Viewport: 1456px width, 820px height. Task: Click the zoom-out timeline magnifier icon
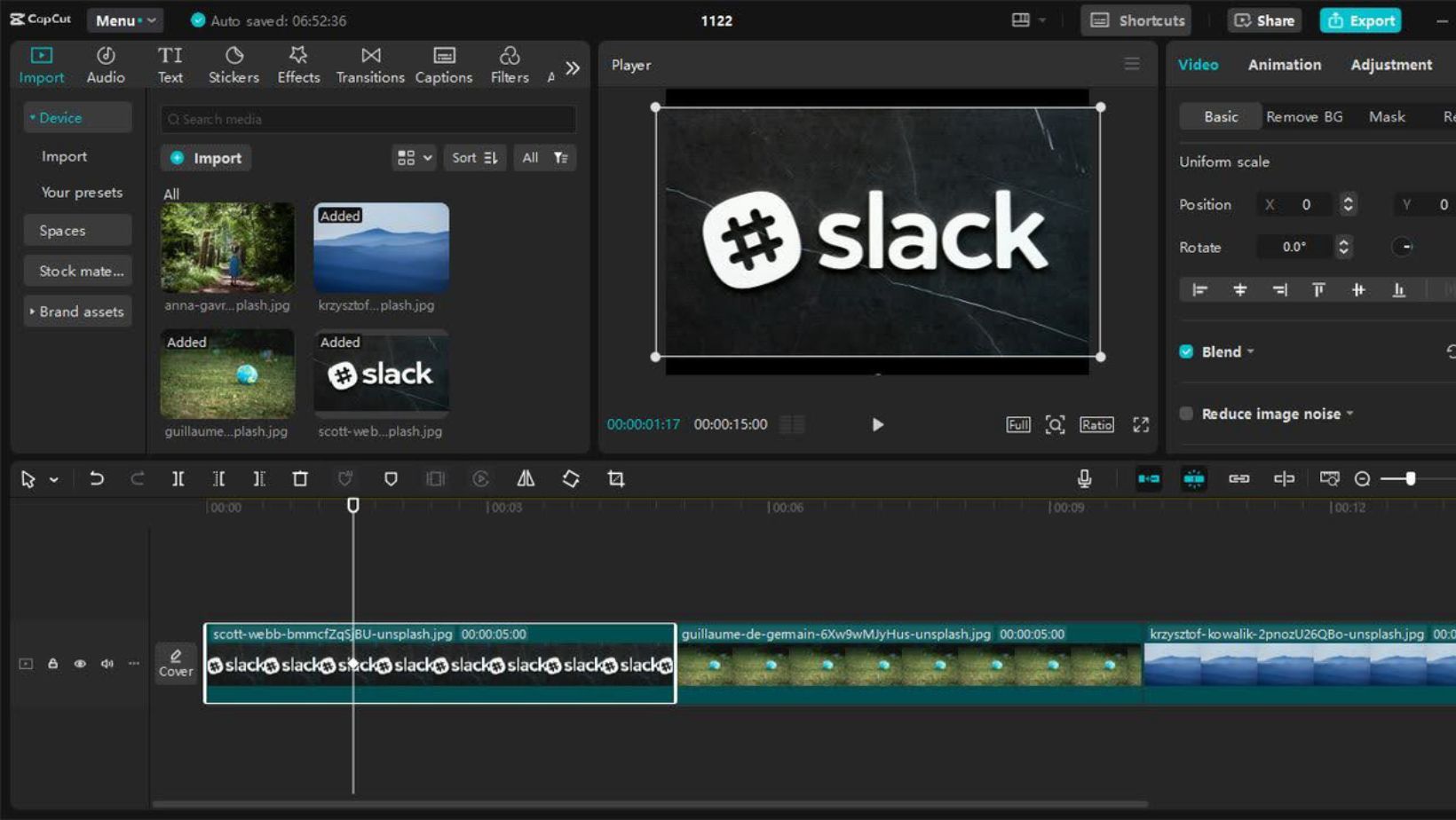pos(1362,479)
